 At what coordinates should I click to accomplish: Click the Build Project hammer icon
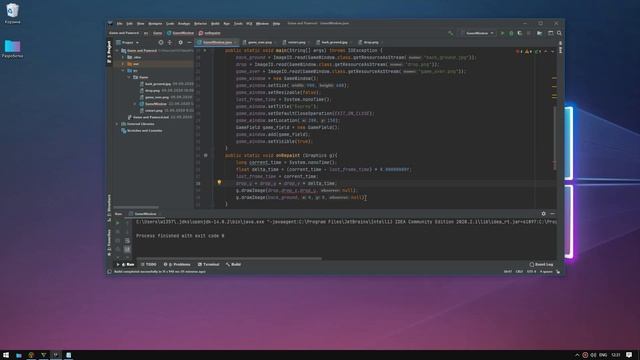point(451,33)
